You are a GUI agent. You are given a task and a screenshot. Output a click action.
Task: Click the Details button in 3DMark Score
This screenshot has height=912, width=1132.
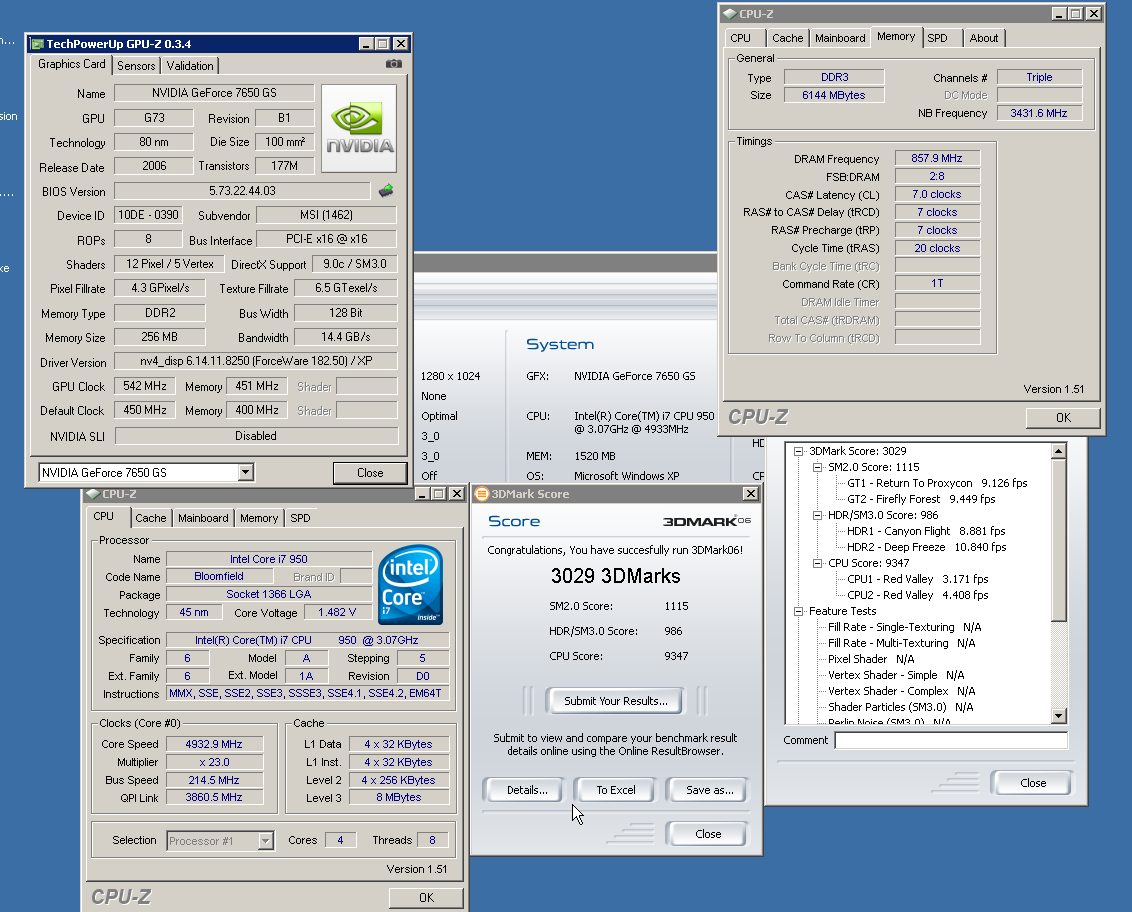[x=527, y=790]
